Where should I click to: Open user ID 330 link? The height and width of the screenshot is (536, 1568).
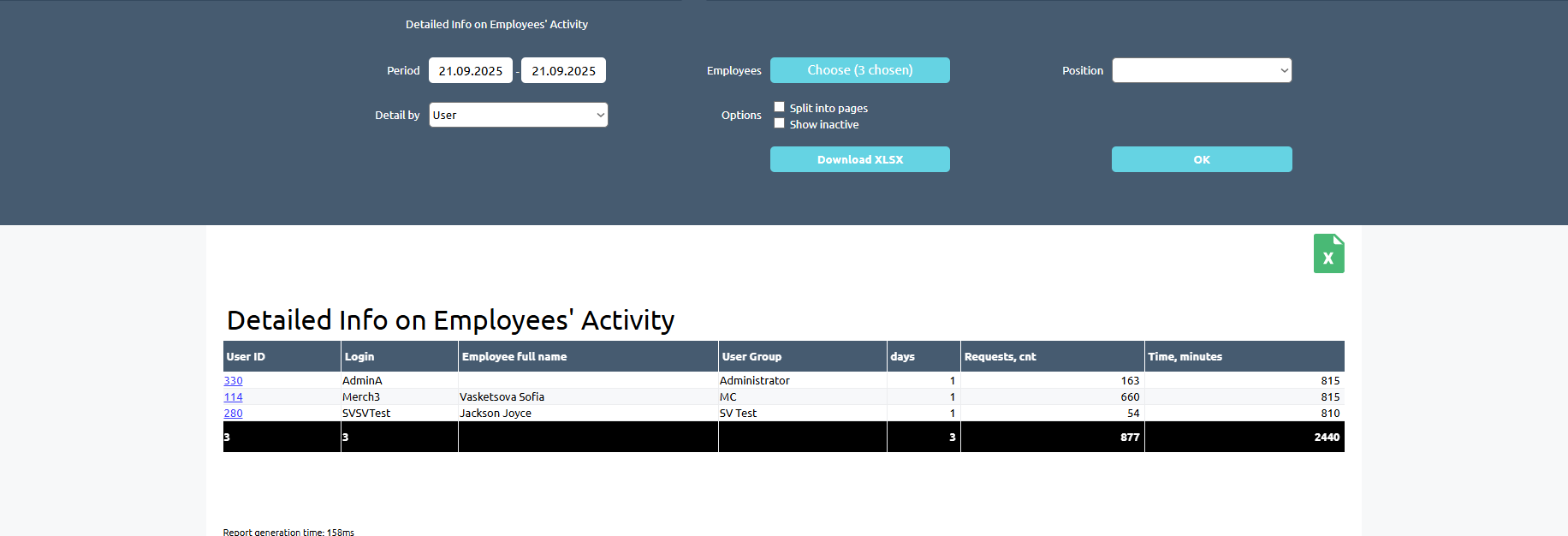pyautogui.click(x=233, y=381)
